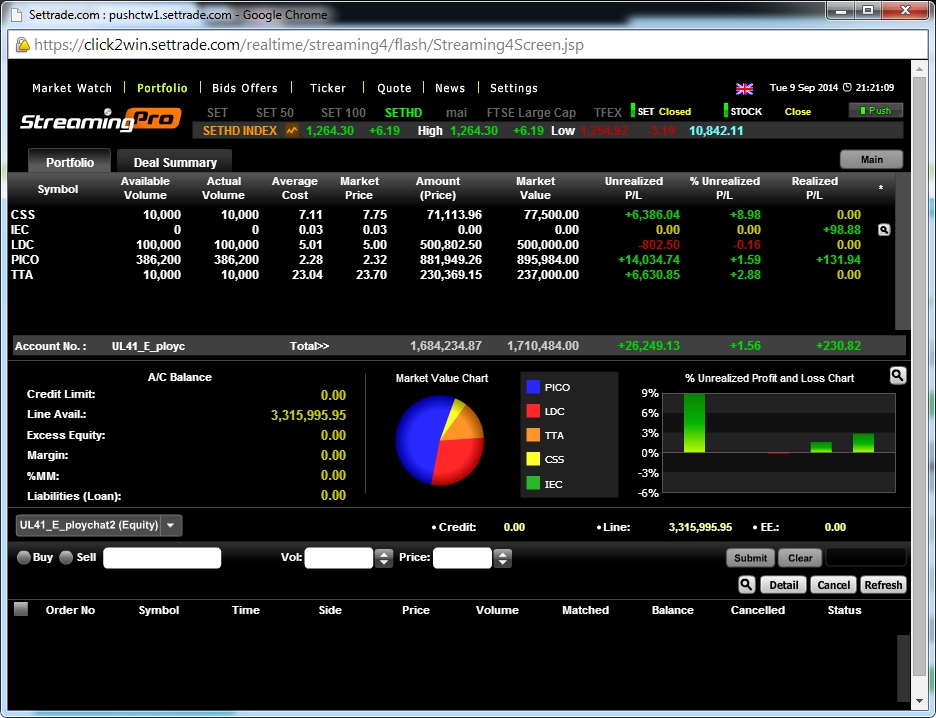The image size is (936, 718).
Task: Select the mai index tab
Action: click(x=456, y=112)
